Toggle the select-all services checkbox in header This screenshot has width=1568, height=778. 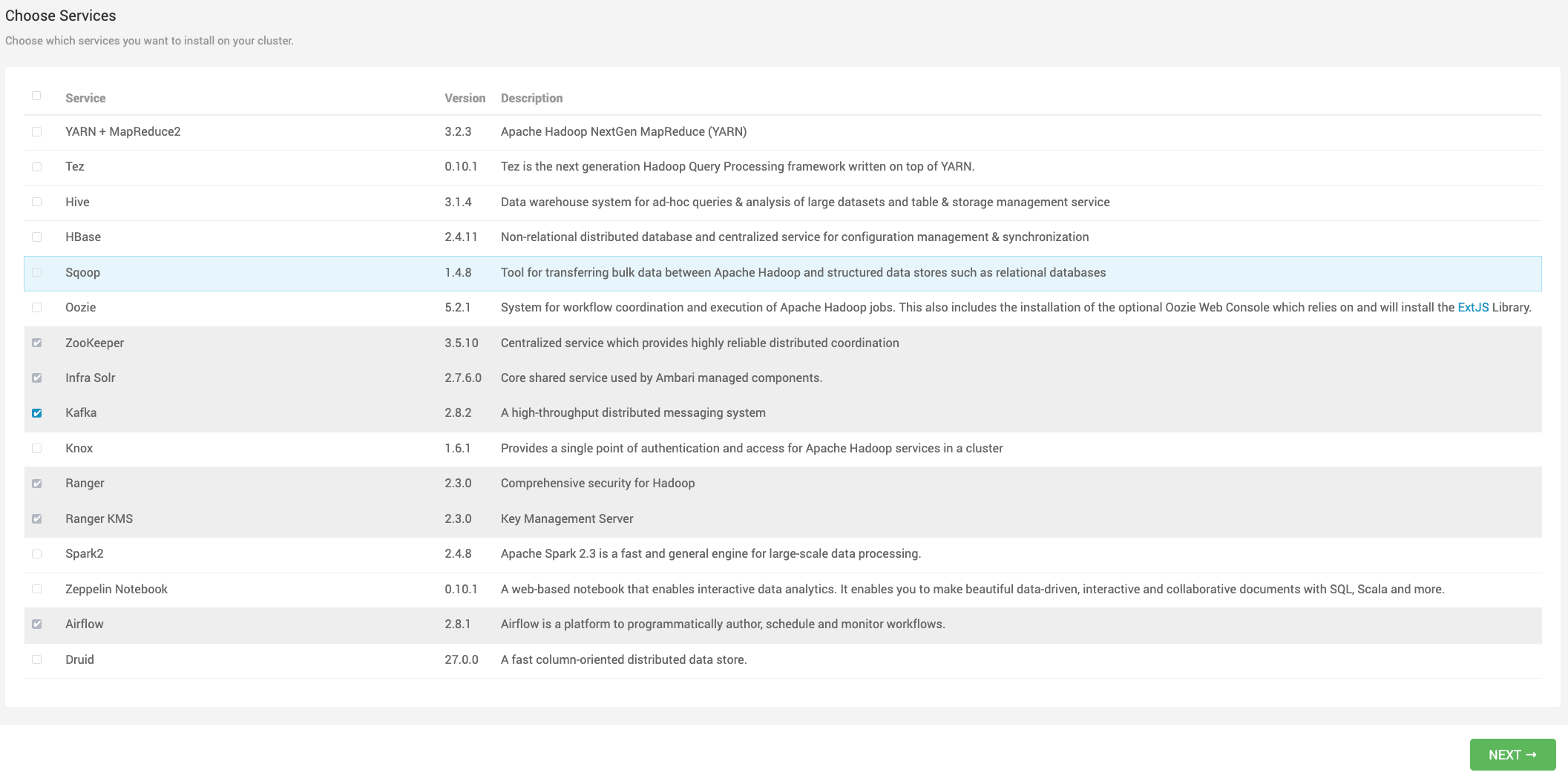36,96
